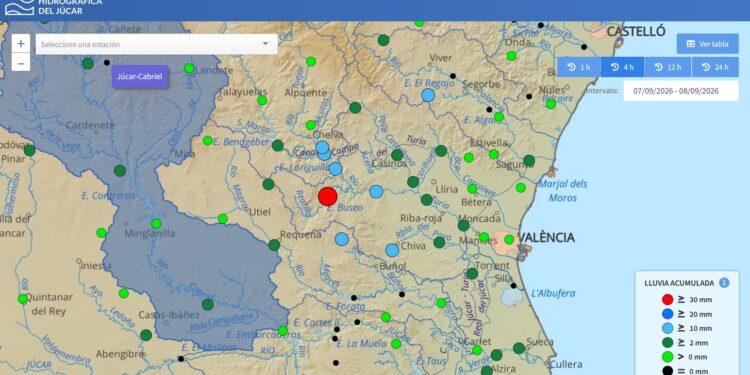Zoom in with the plus button

tap(21, 44)
